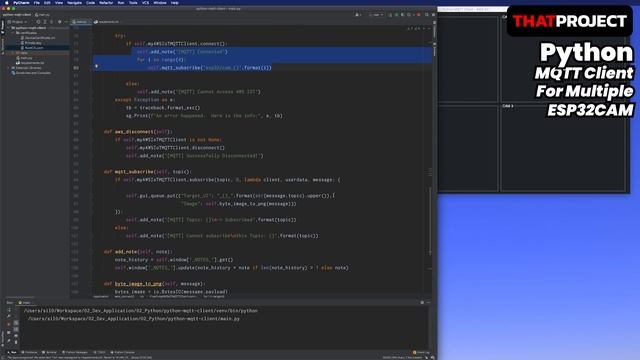
Task: Toggle the Project side tool tab
Action: (2, 27)
